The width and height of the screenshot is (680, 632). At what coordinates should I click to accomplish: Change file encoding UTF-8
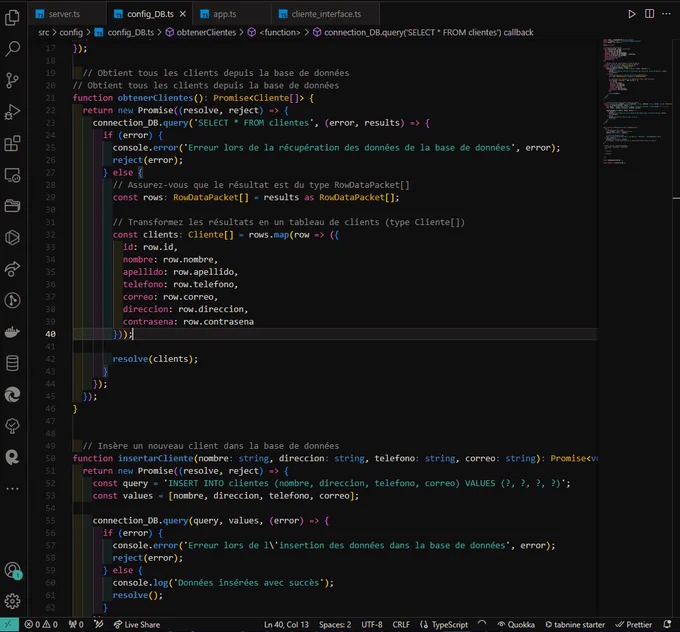(372, 624)
